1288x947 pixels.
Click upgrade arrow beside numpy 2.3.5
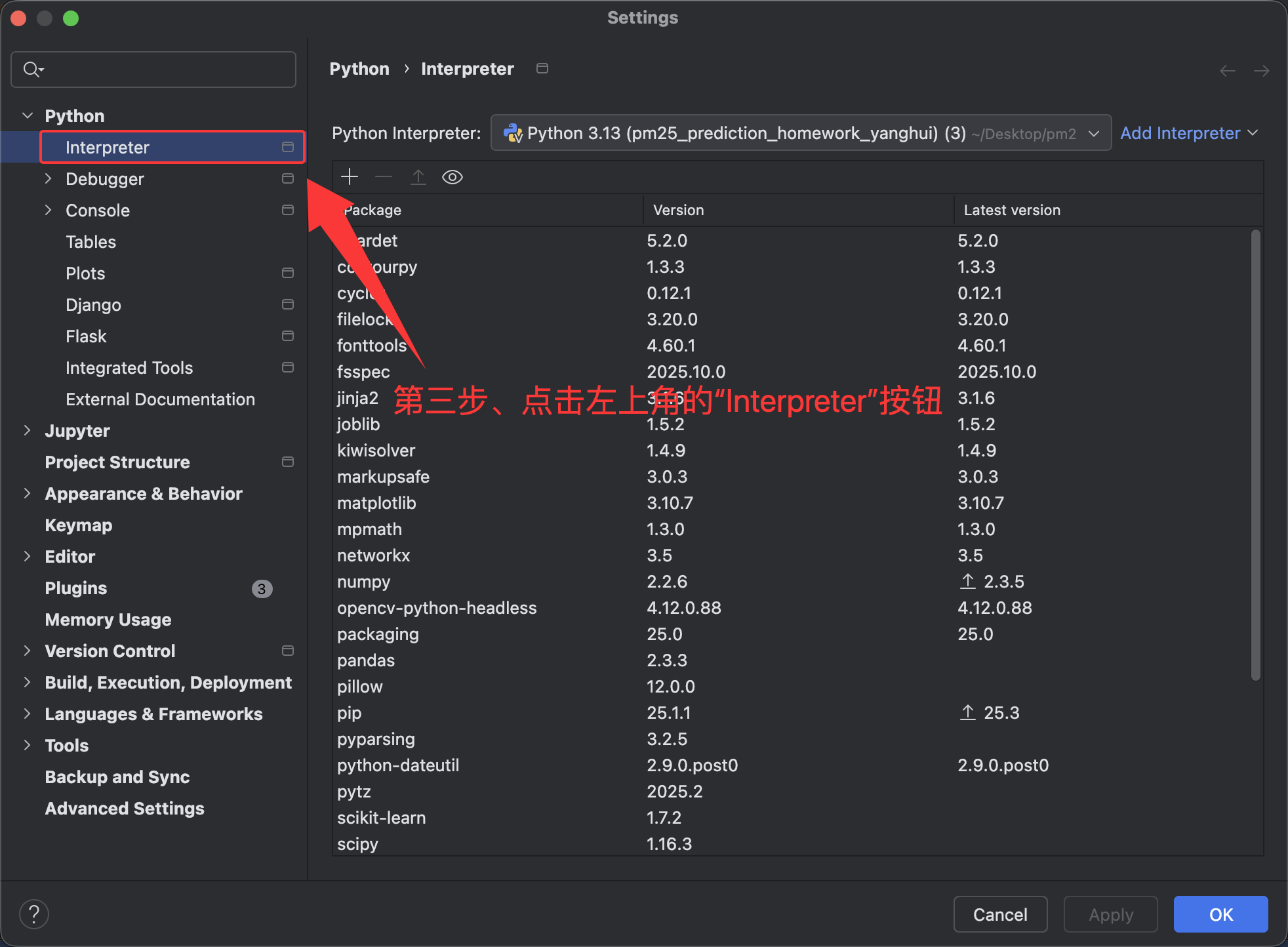(968, 581)
